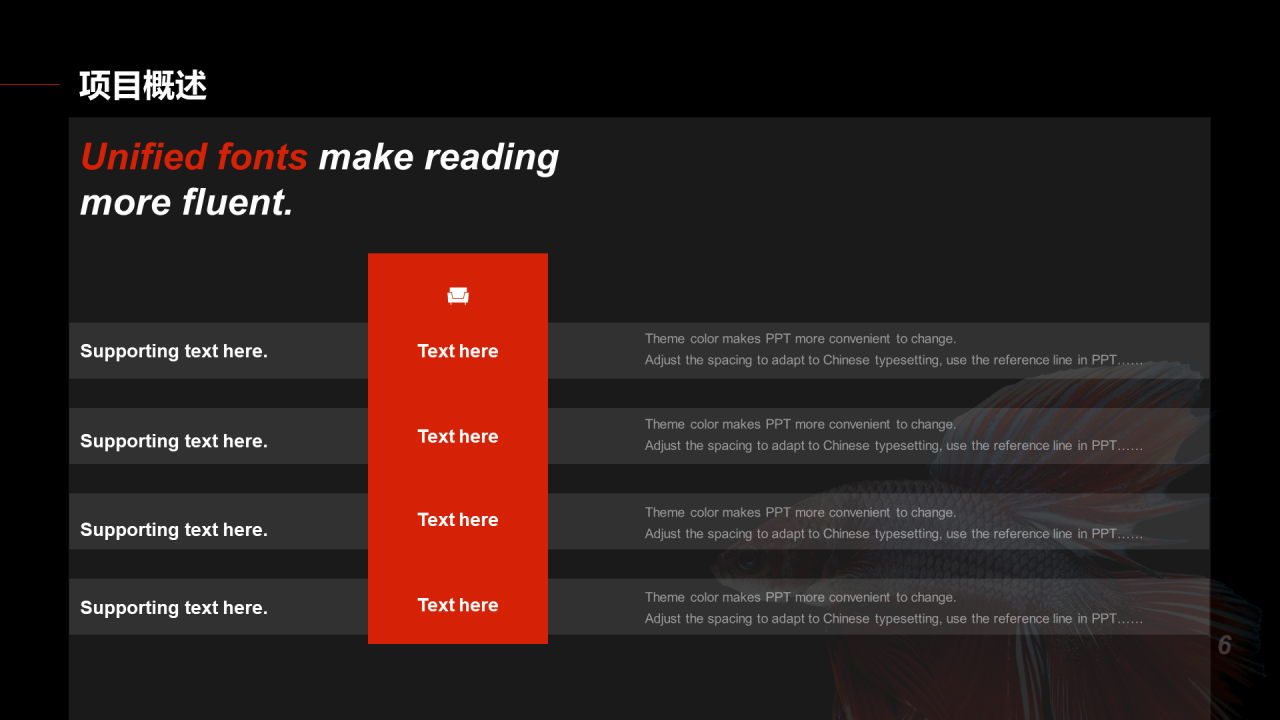This screenshot has width=1280, height=720.
Task: Click the second "Text here" label in red column
Action: pos(458,436)
